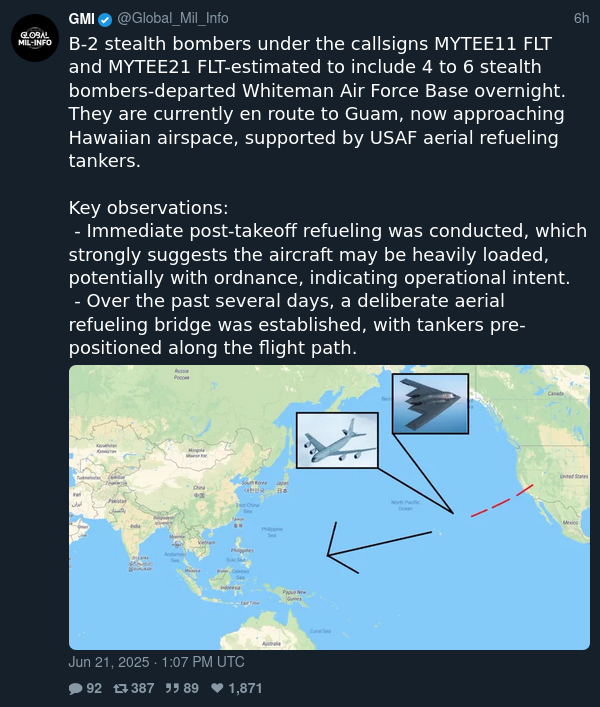600x707 pixels.
Task: Click the quote marks icon
Action: point(172,688)
